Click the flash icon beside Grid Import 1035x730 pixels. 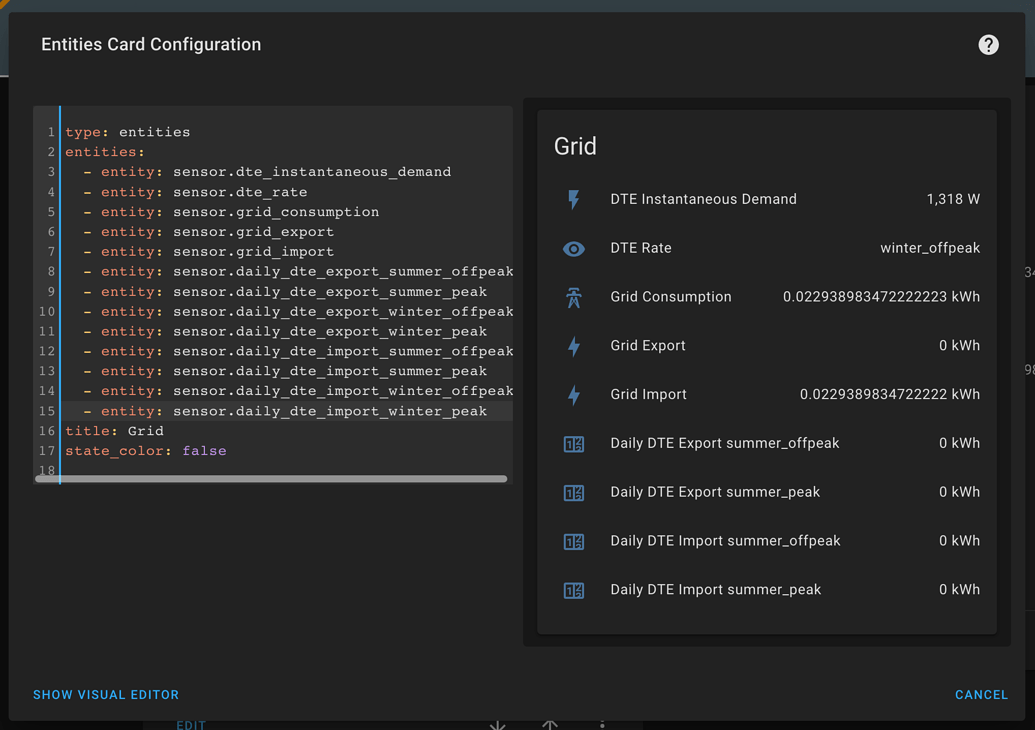pos(573,394)
